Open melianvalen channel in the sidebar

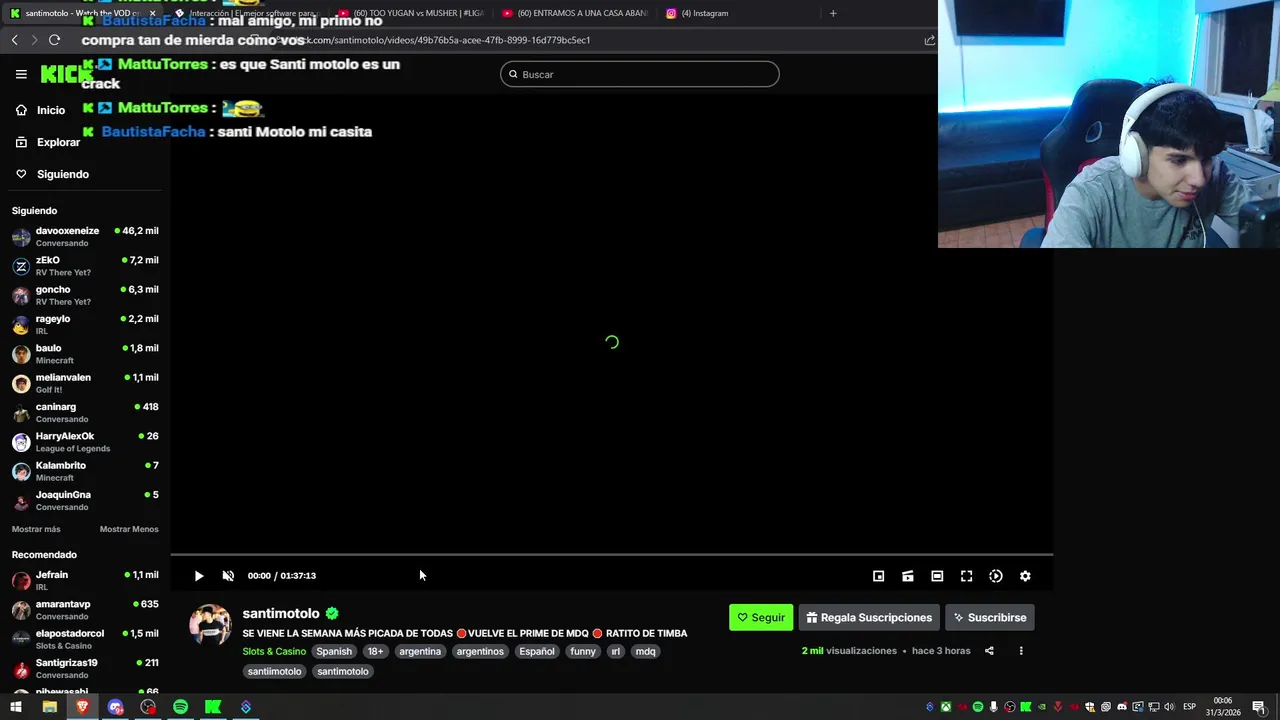(x=85, y=383)
